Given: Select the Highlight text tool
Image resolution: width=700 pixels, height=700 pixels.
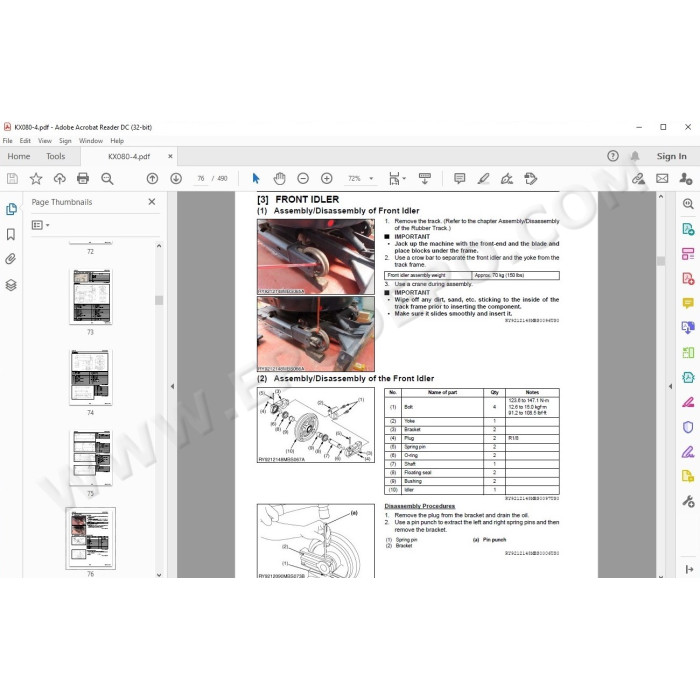Looking at the screenshot, I should [483, 179].
